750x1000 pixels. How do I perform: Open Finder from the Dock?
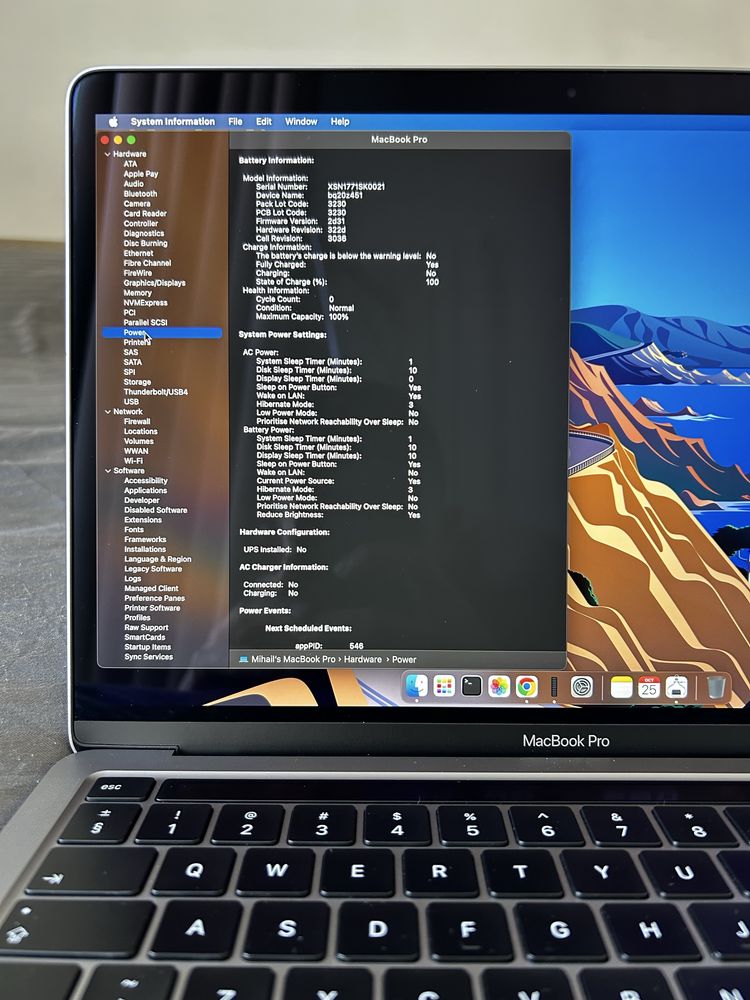point(416,686)
